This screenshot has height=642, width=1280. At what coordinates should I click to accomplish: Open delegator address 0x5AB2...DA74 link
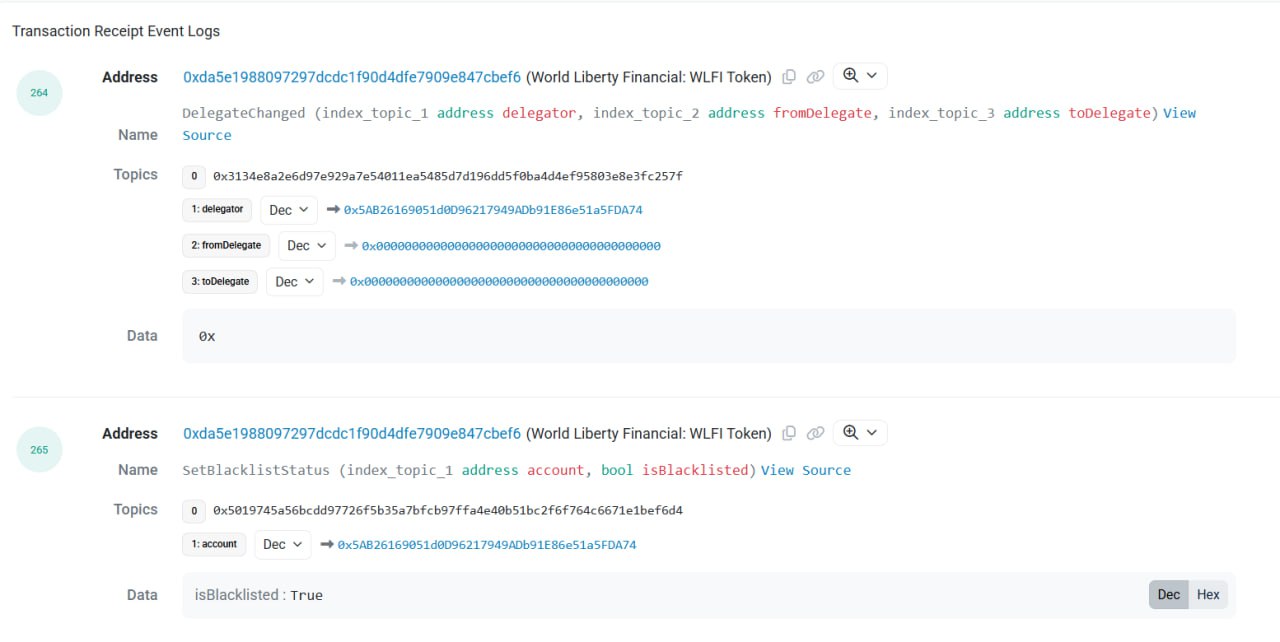pyautogui.click(x=493, y=210)
